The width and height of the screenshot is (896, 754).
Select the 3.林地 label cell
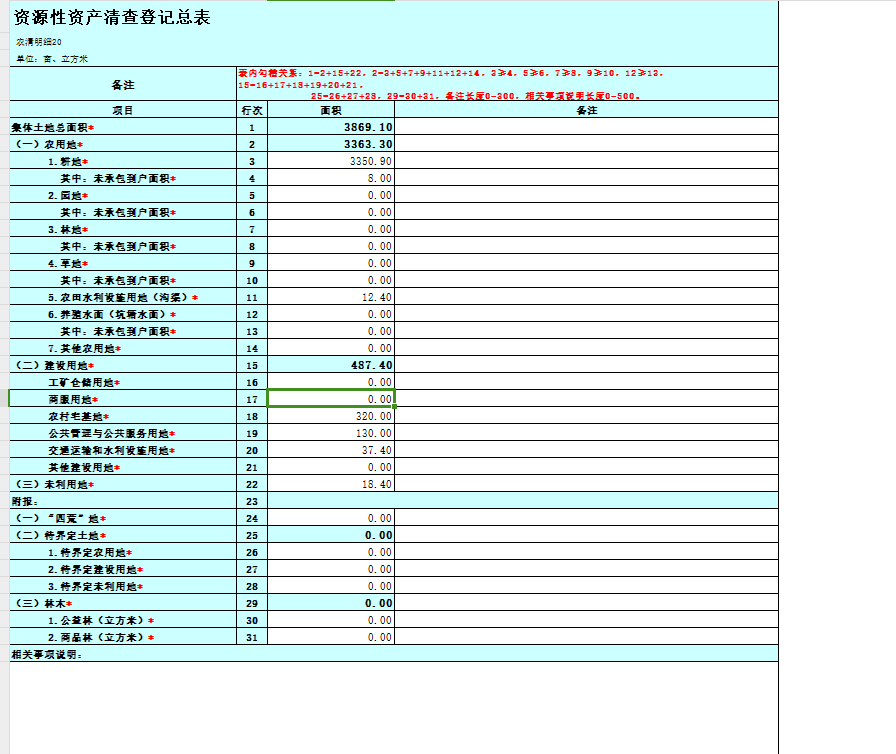[x=123, y=229]
